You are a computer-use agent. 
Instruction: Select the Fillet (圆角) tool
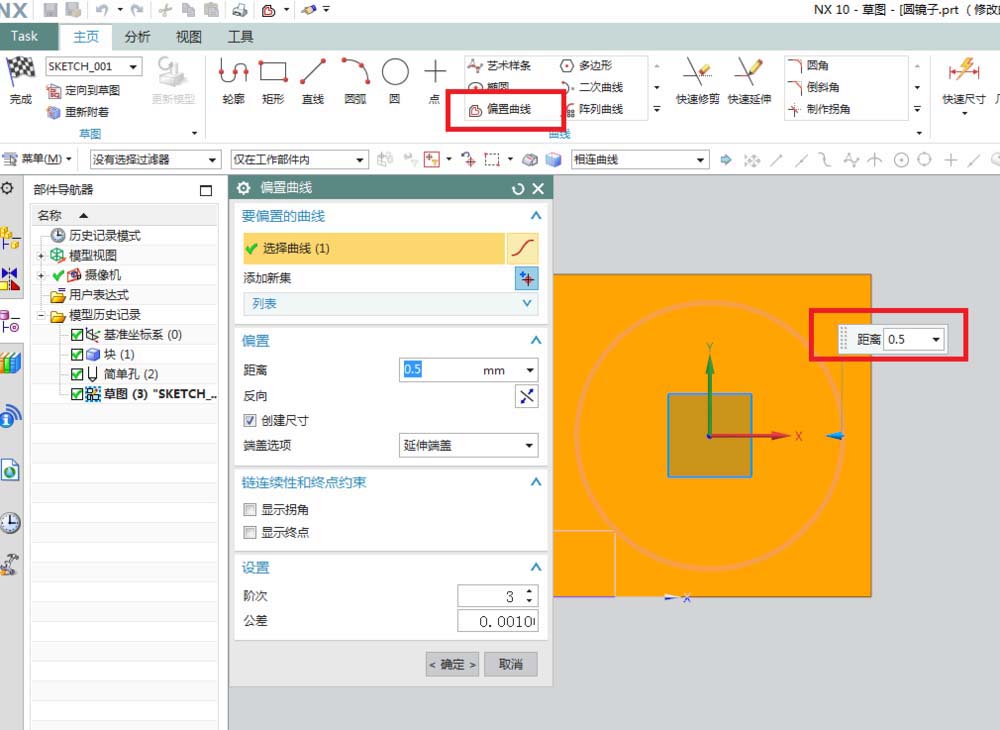809,65
